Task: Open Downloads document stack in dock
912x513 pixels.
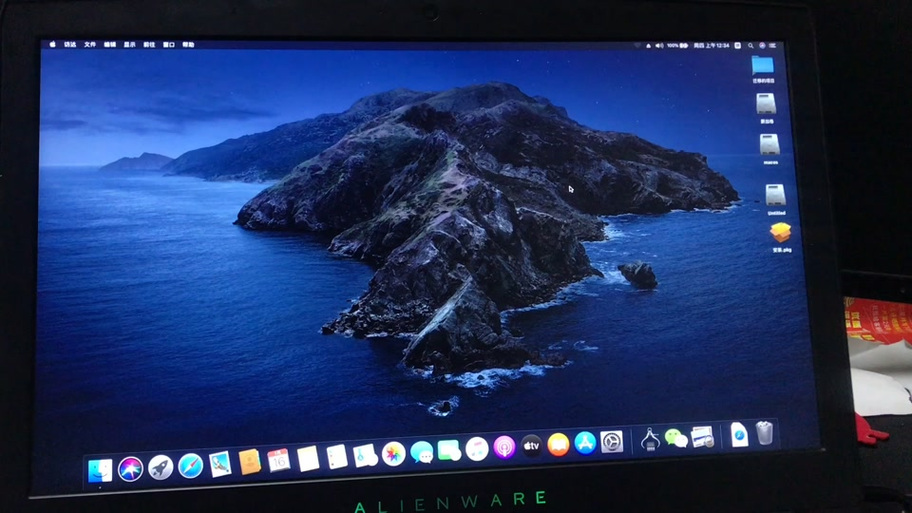Action: 739,434
